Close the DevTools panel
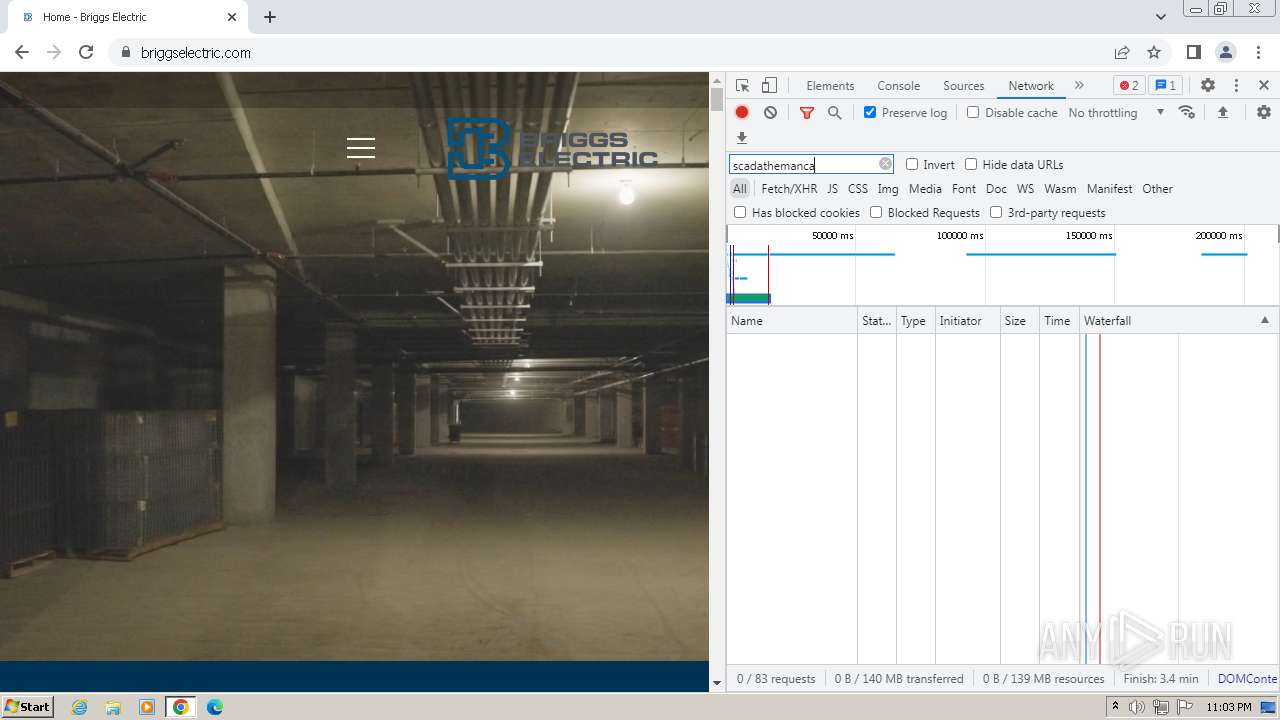 pos(1264,86)
